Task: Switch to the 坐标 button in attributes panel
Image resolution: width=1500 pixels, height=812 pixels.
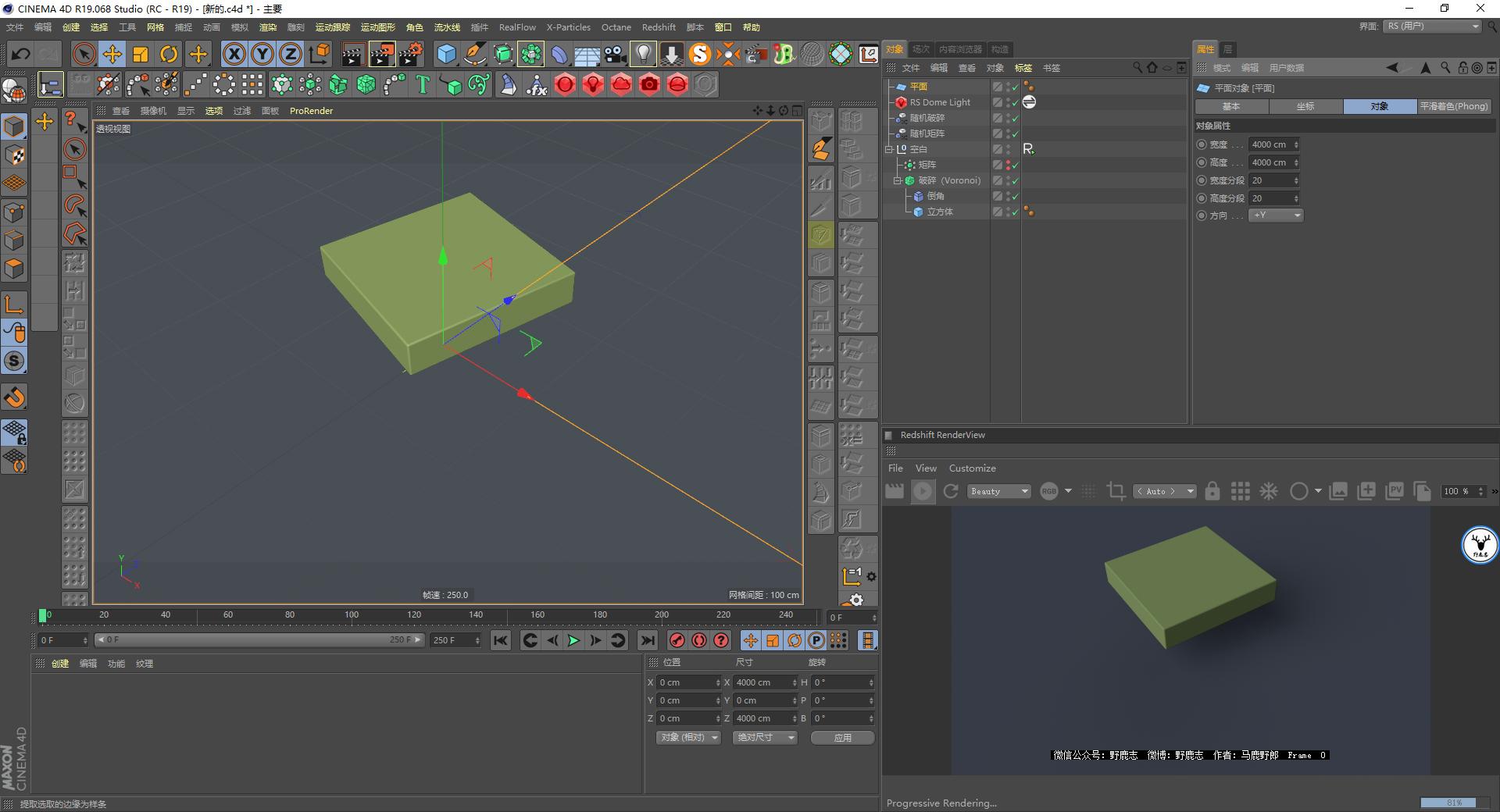Action: pos(1304,106)
